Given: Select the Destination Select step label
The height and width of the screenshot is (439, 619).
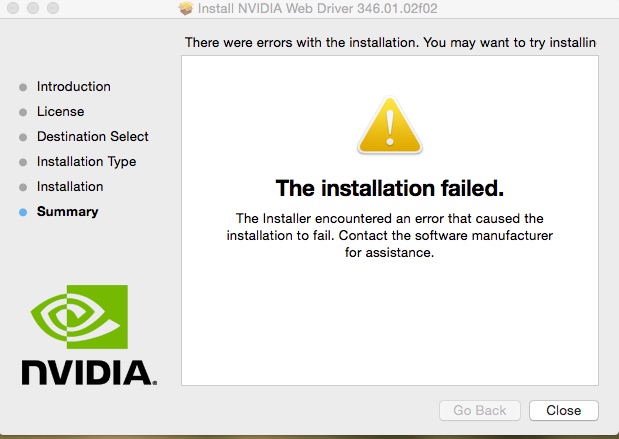Looking at the screenshot, I should point(93,136).
